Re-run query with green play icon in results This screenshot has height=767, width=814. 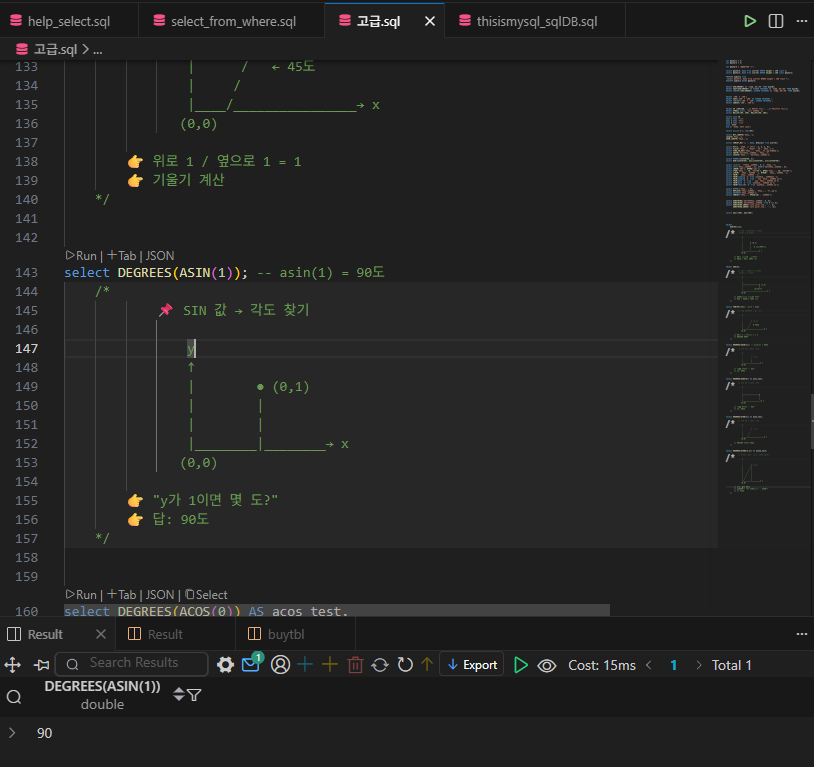click(520, 665)
